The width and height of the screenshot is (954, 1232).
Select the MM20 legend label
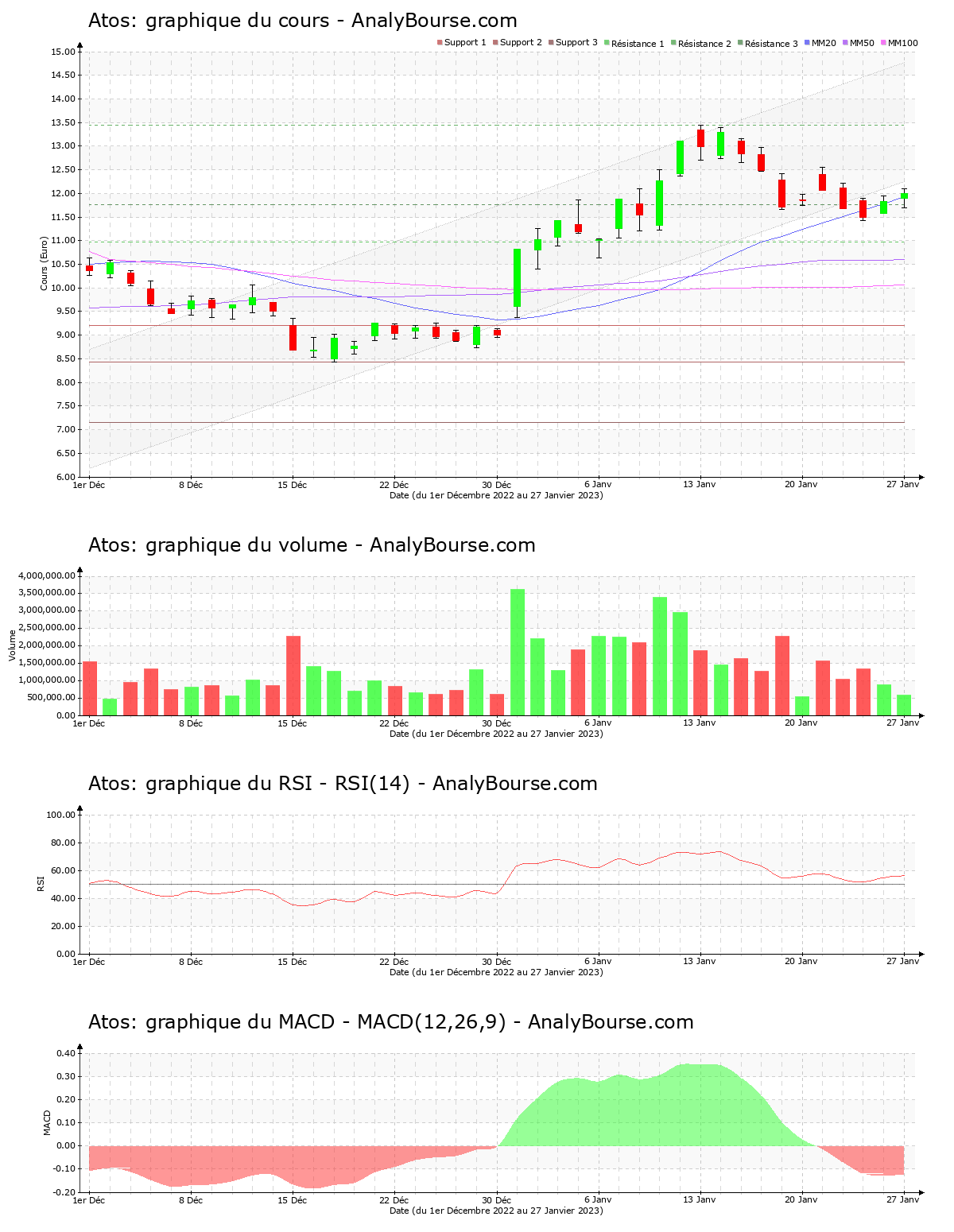[824, 43]
